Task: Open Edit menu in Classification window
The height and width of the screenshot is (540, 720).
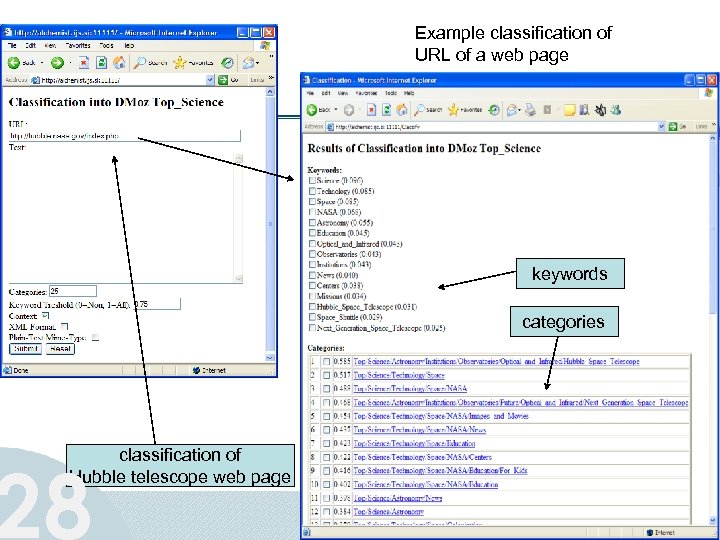Action: tap(326, 93)
